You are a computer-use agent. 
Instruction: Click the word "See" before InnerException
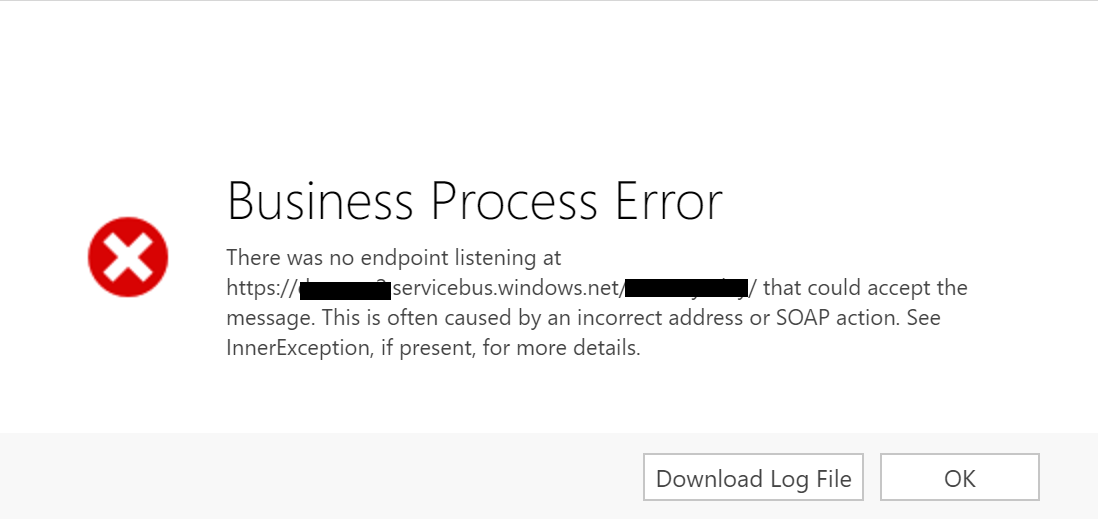[x=924, y=318]
